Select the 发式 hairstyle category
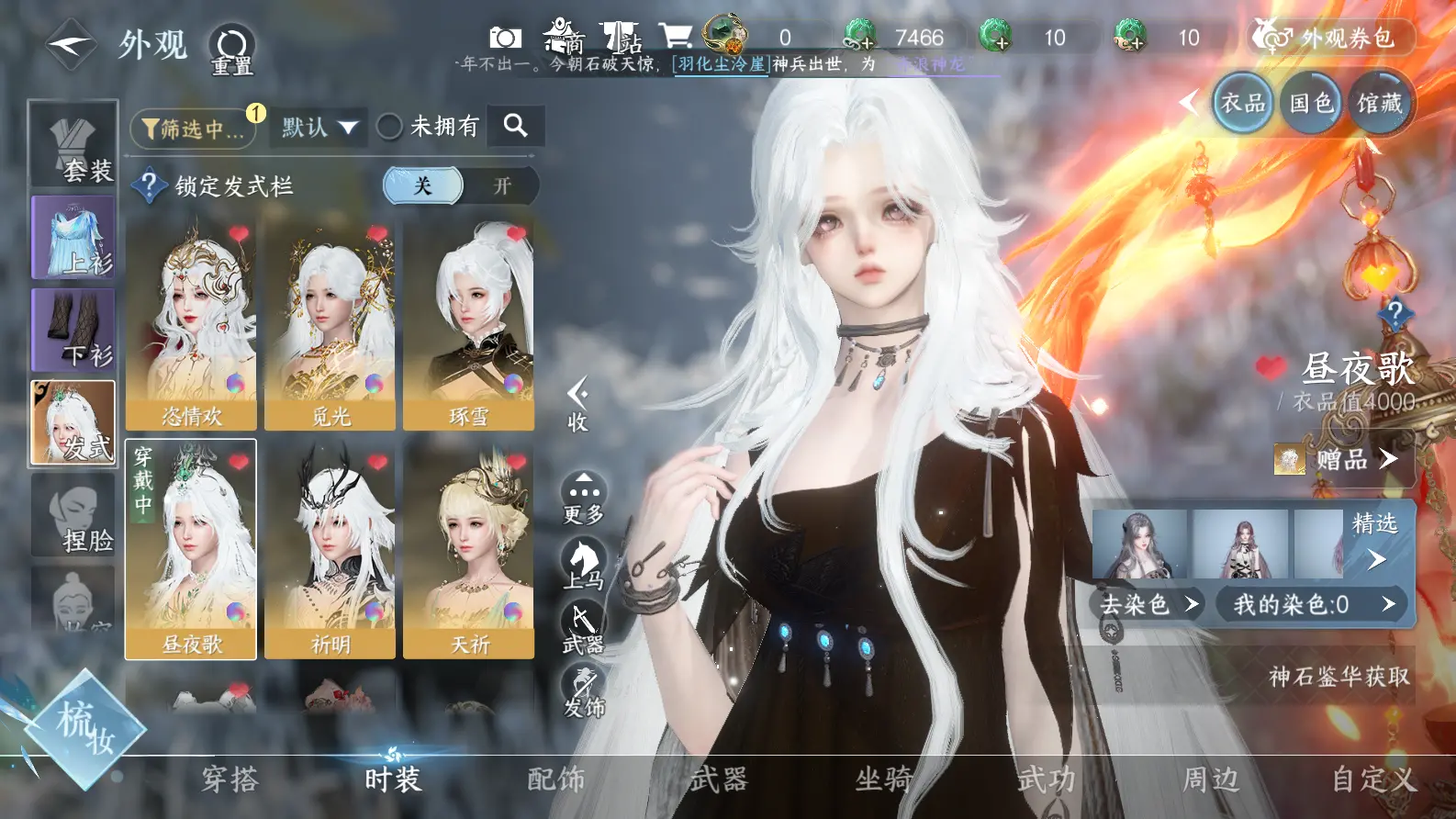Image resolution: width=1456 pixels, height=819 pixels. tap(73, 422)
